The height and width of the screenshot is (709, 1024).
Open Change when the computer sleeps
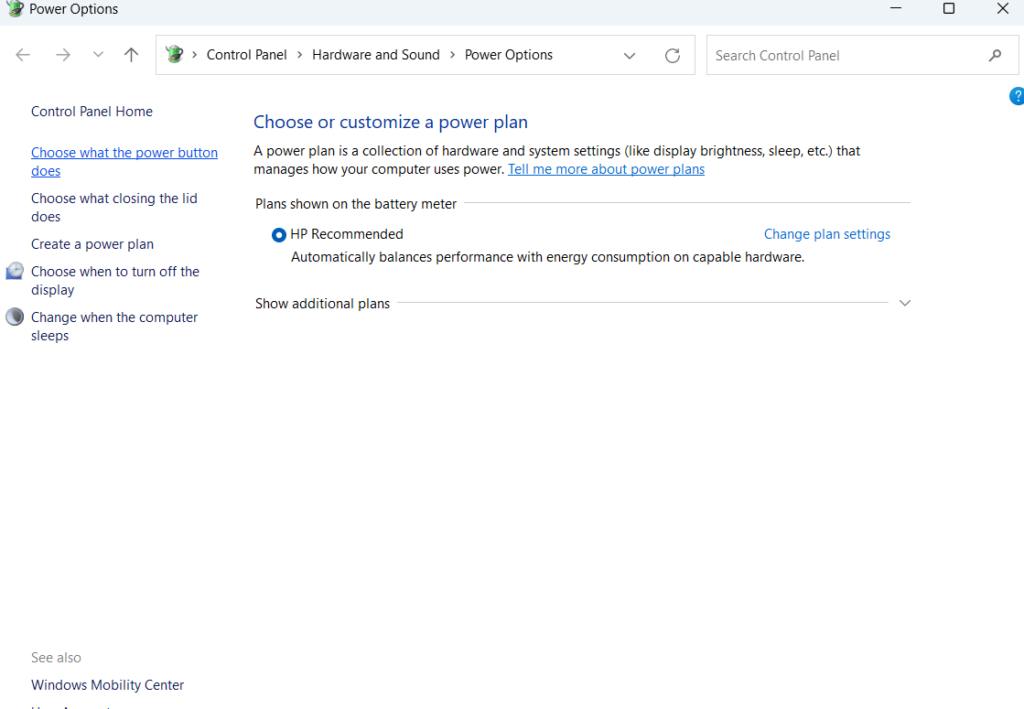[114, 326]
